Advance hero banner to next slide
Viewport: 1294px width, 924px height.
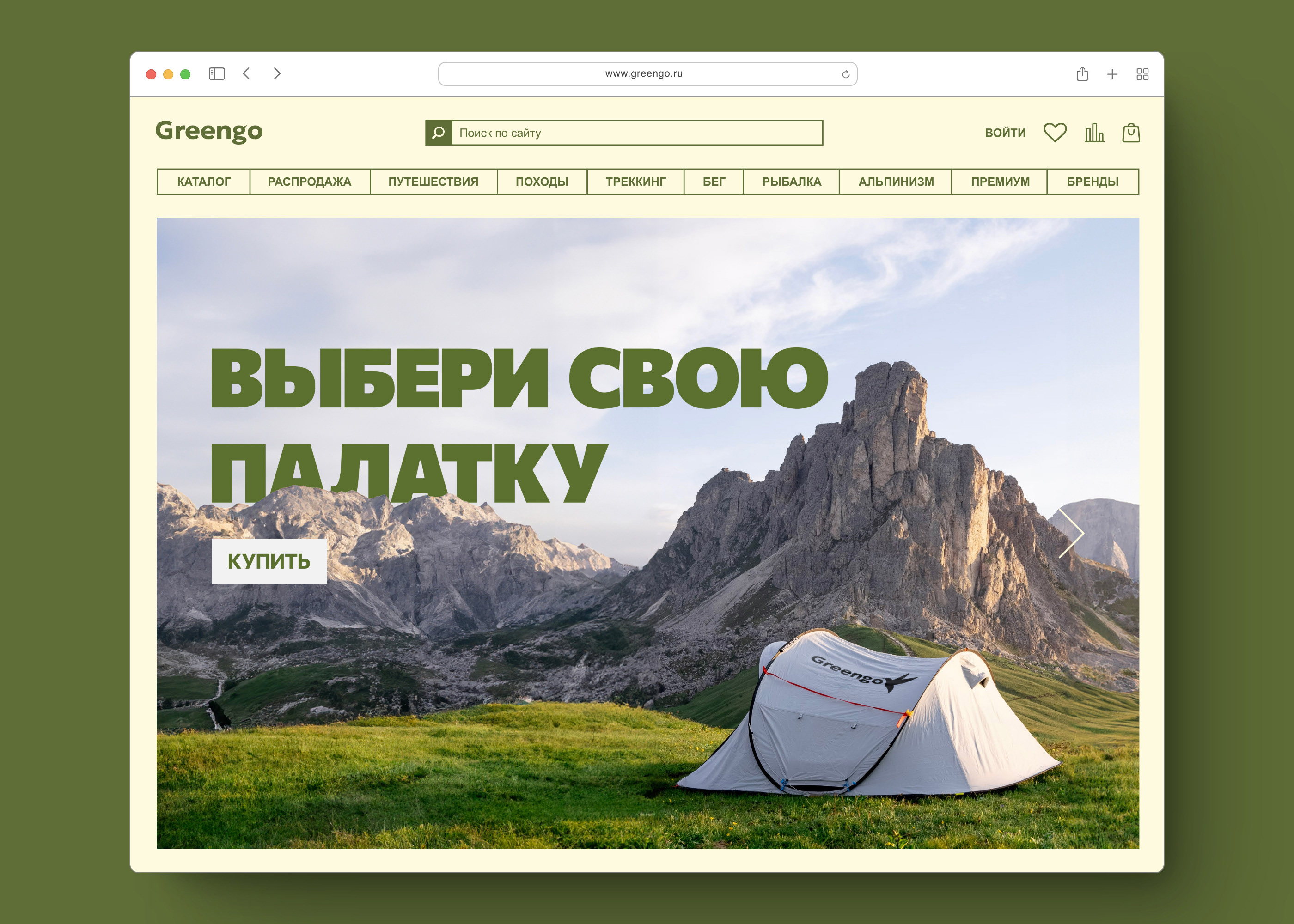(1072, 534)
